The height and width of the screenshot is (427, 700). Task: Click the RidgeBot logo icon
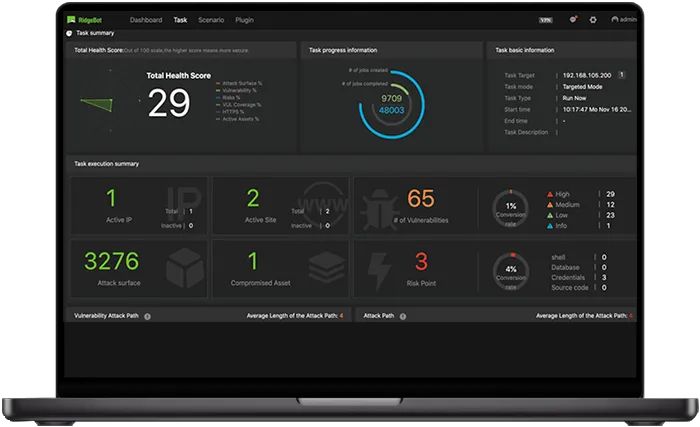tap(71, 20)
